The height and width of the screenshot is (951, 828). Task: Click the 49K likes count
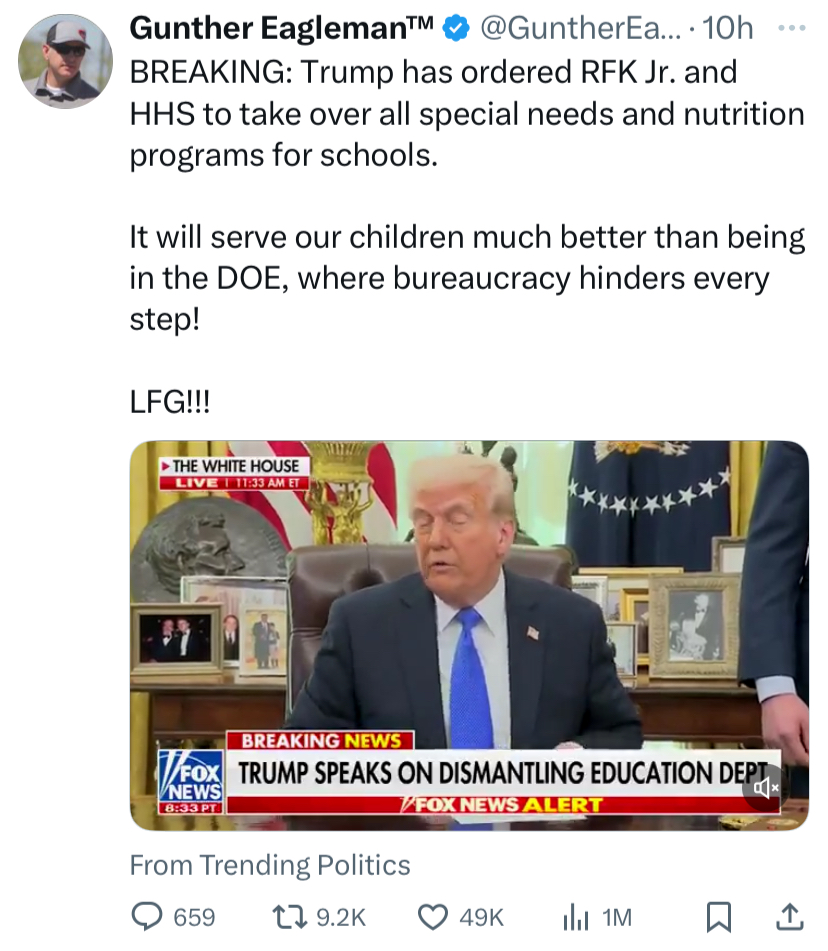coord(482,918)
